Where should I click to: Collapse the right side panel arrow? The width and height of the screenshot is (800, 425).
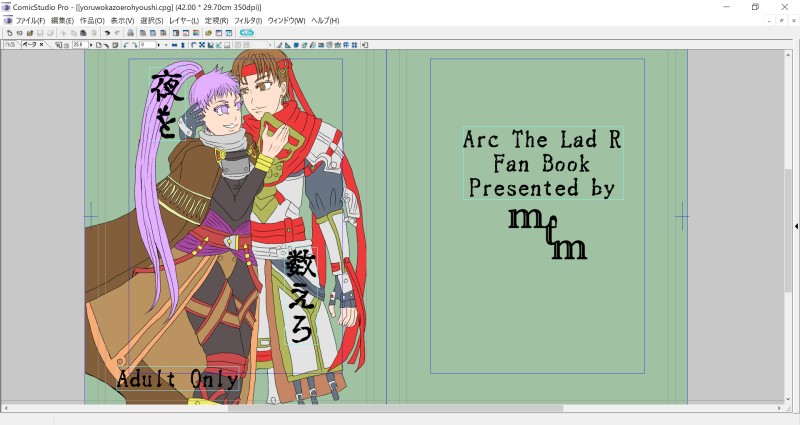click(x=796, y=226)
